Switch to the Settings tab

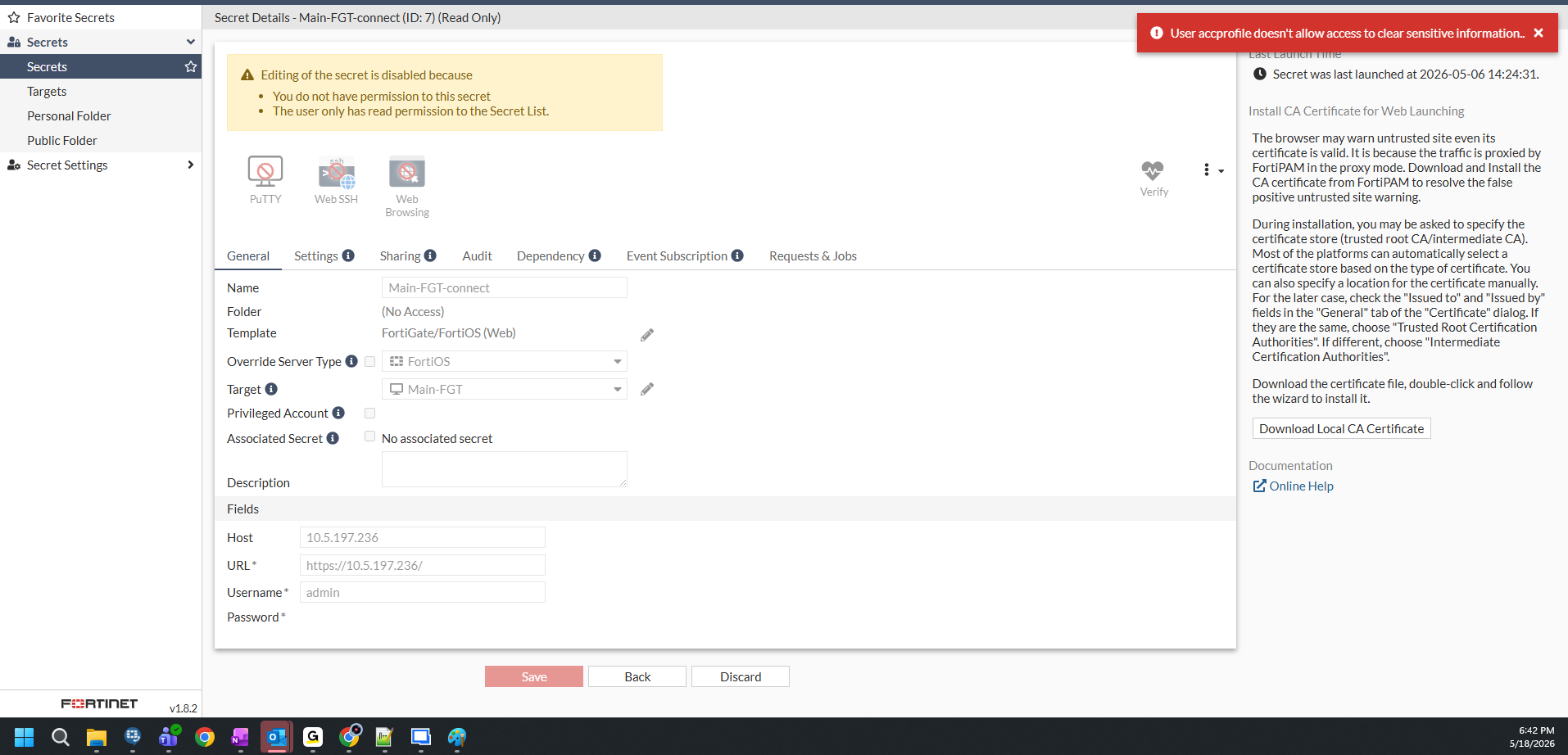pyautogui.click(x=316, y=255)
